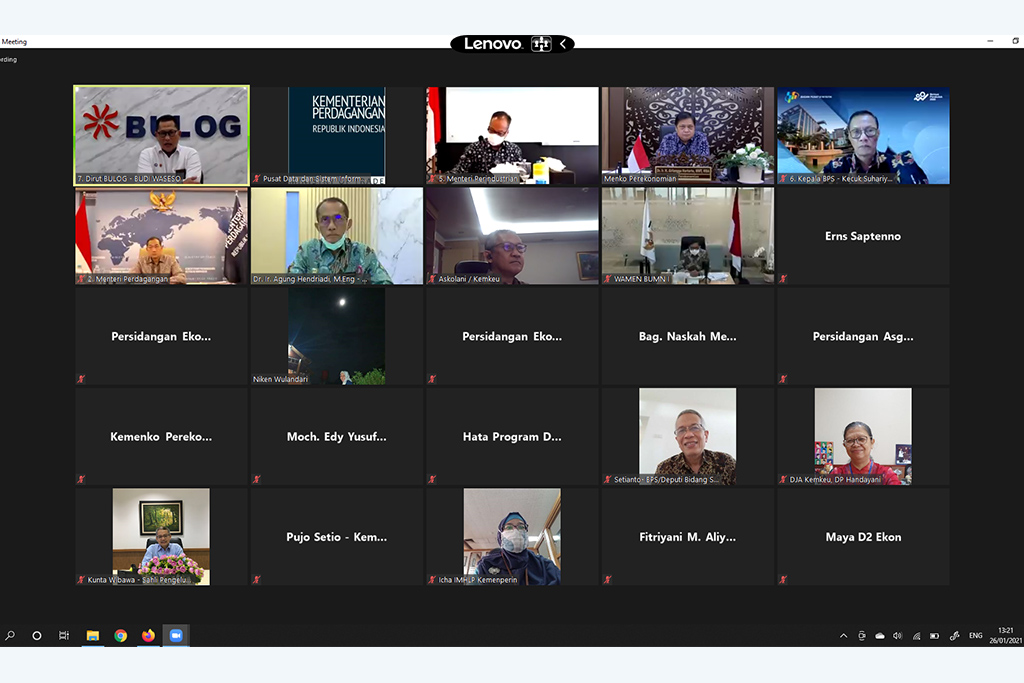Restore down the Zoom meeting window
The image size is (1024, 683).
pos(1016,41)
